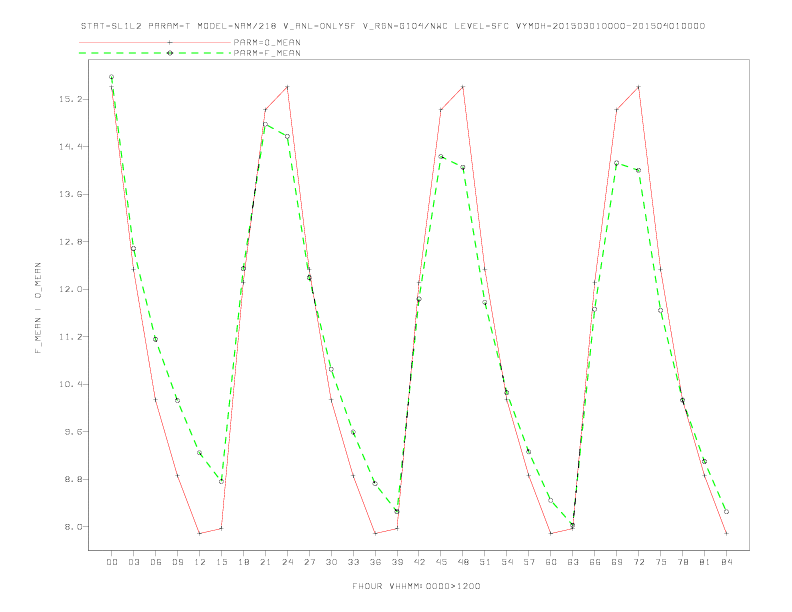Image resolution: width=792 pixels, height=612 pixels.
Task: Click forecast hour label 00 on the x-axis
Action: [112, 562]
